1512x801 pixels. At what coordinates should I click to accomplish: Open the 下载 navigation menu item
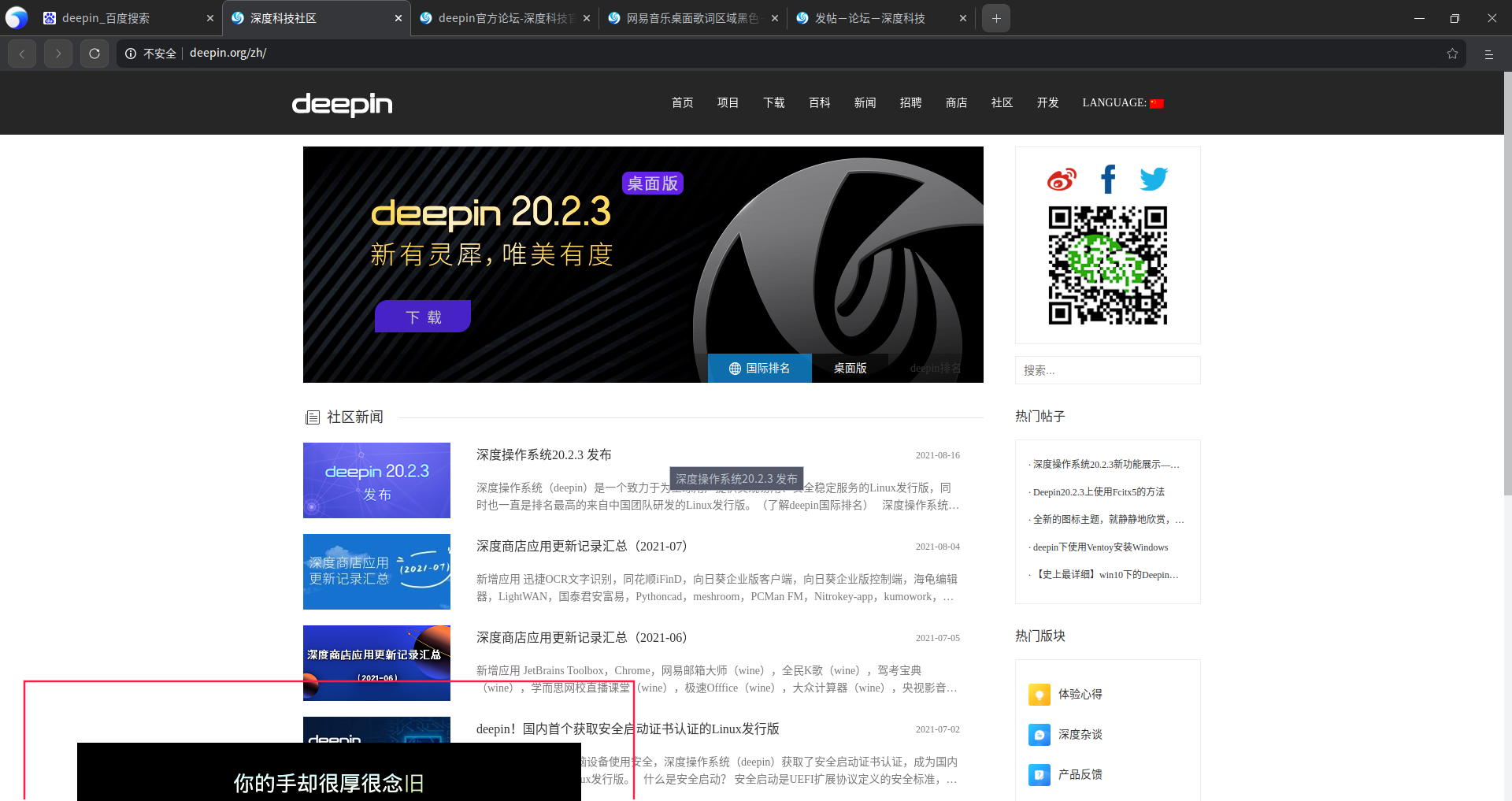[773, 103]
